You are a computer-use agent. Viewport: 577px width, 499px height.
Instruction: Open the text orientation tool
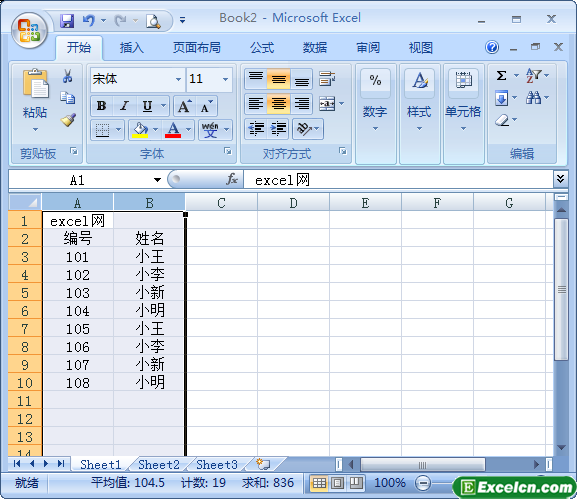tap(304, 129)
